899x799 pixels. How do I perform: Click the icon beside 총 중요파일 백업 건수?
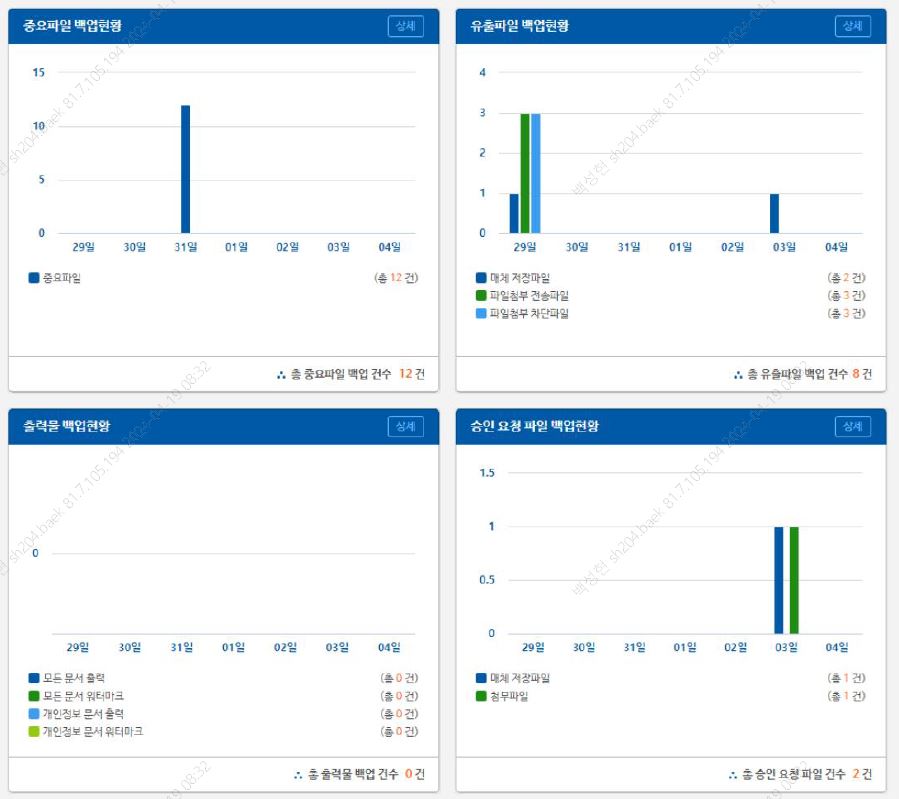(281, 375)
